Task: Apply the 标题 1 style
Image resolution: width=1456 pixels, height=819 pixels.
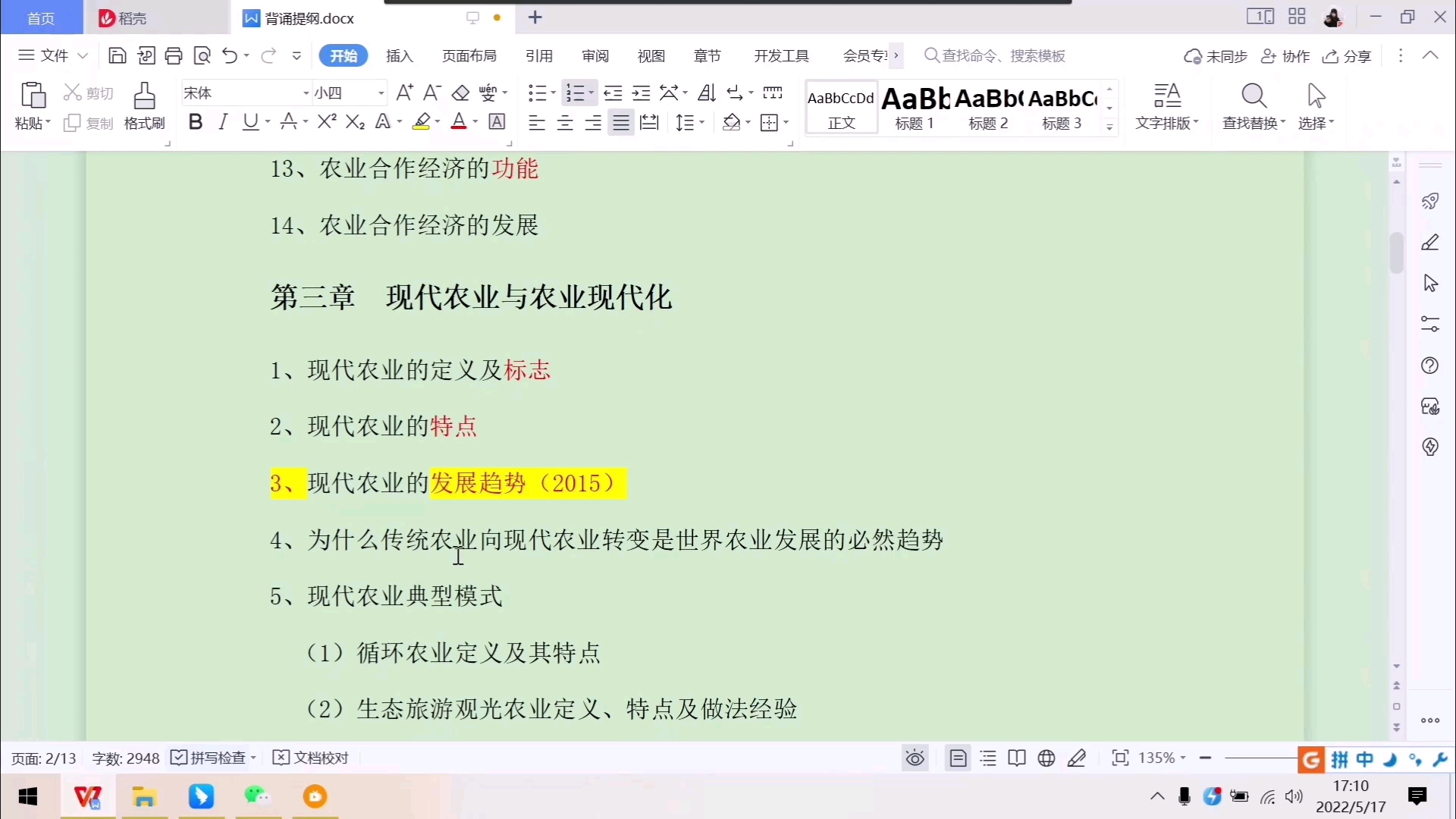Action: 914,106
